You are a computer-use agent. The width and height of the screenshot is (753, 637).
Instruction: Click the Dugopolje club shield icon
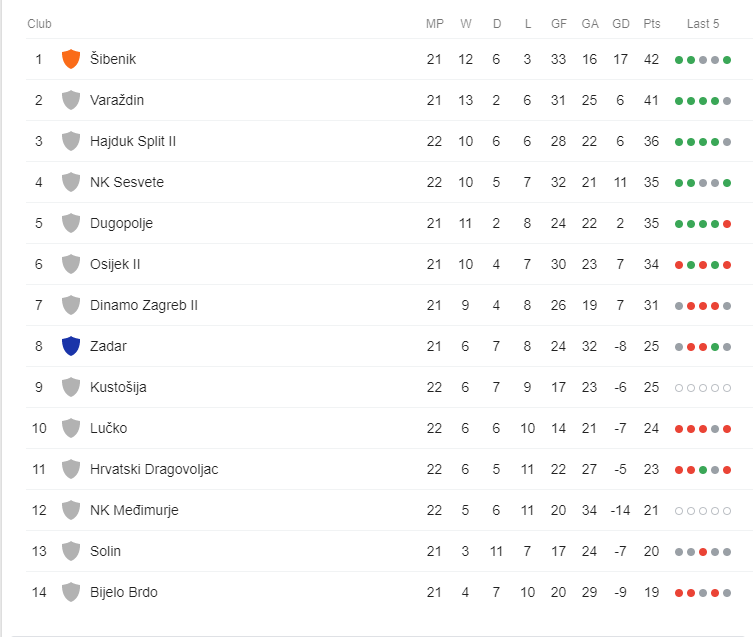[70, 223]
